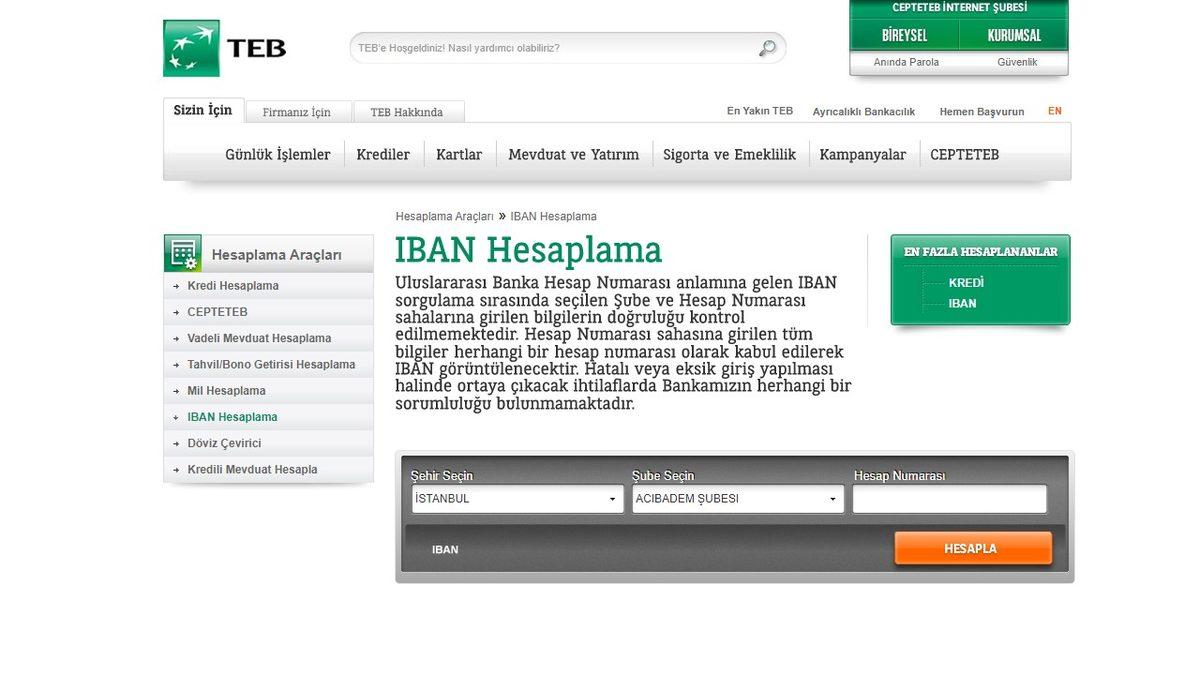
Task: Click the calculator icon beside Hesaplama Araçları
Action: tap(182, 252)
